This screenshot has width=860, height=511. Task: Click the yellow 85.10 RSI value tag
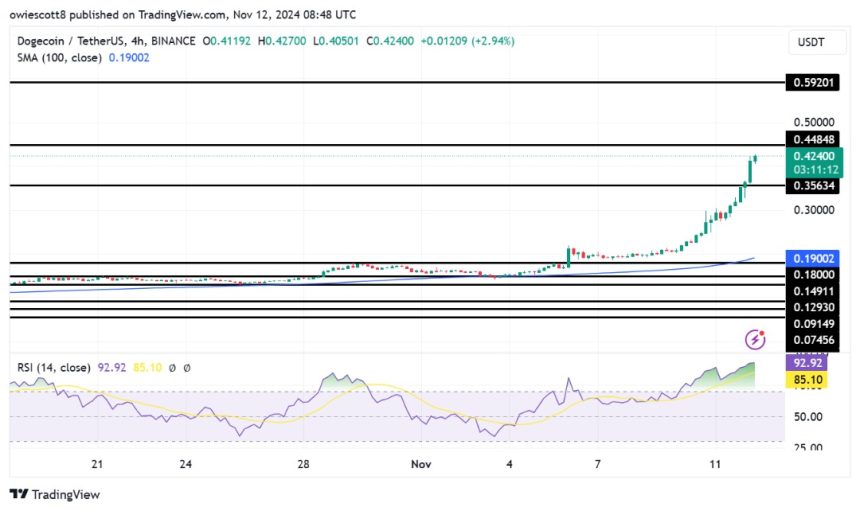pyautogui.click(x=817, y=380)
